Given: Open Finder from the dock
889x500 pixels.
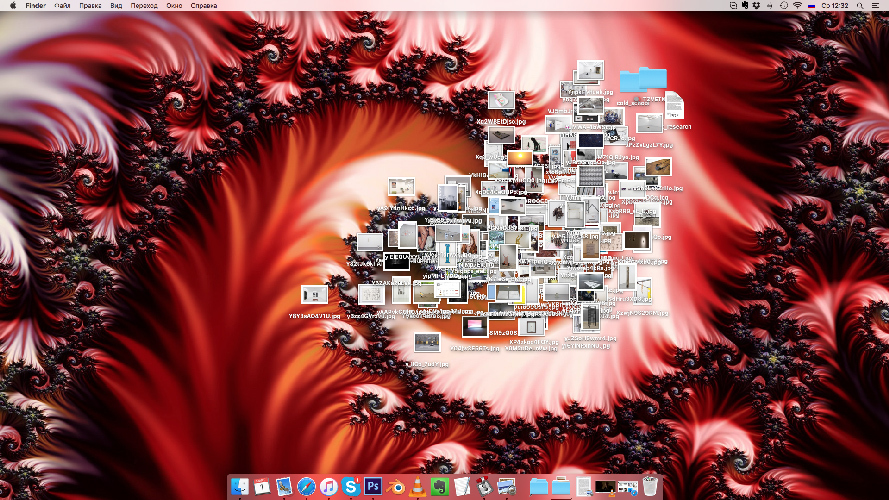Looking at the screenshot, I should pyautogui.click(x=240, y=487).
